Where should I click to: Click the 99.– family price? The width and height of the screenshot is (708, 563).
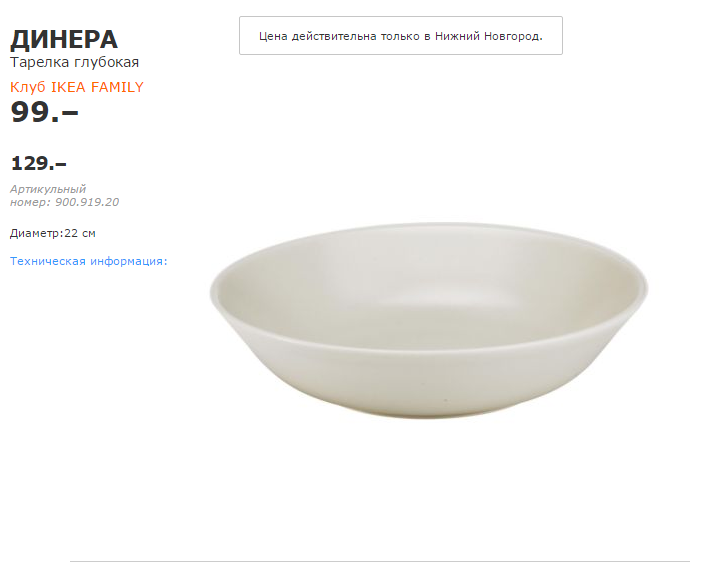(x=44, y=112)
